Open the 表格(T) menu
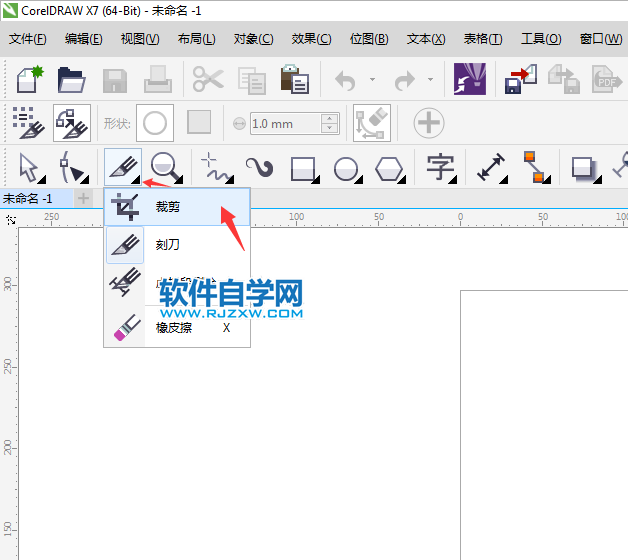Screen dimensions: 628x560 pyautogui.click(x=483, y=39)
